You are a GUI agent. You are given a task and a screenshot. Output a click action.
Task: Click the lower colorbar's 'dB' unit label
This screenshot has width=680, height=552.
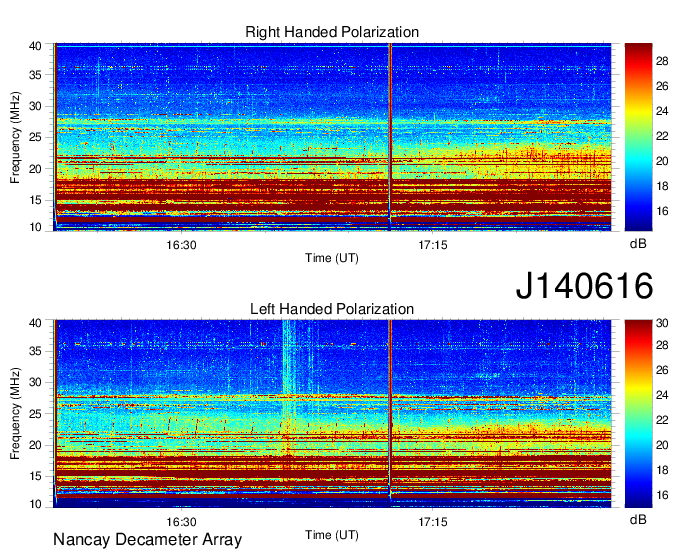(x=638, y=519)
